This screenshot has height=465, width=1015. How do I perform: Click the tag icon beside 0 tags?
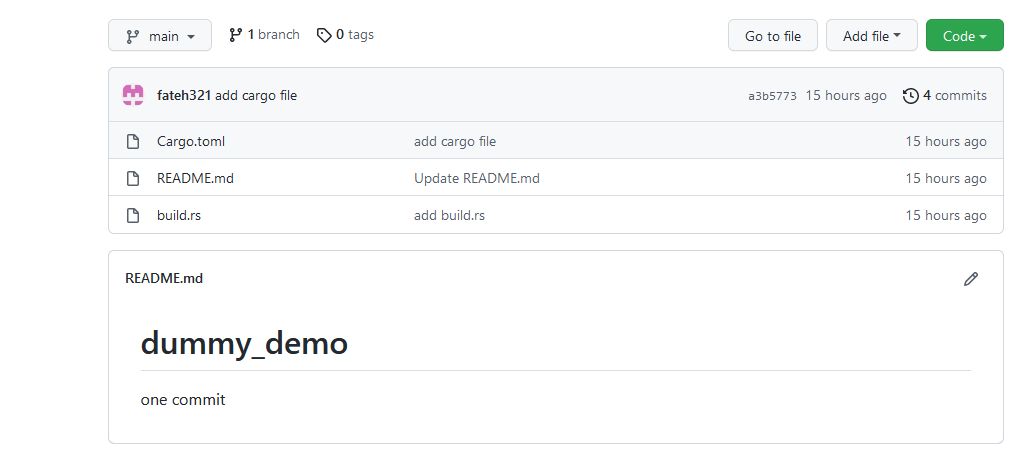coord(324,35)
